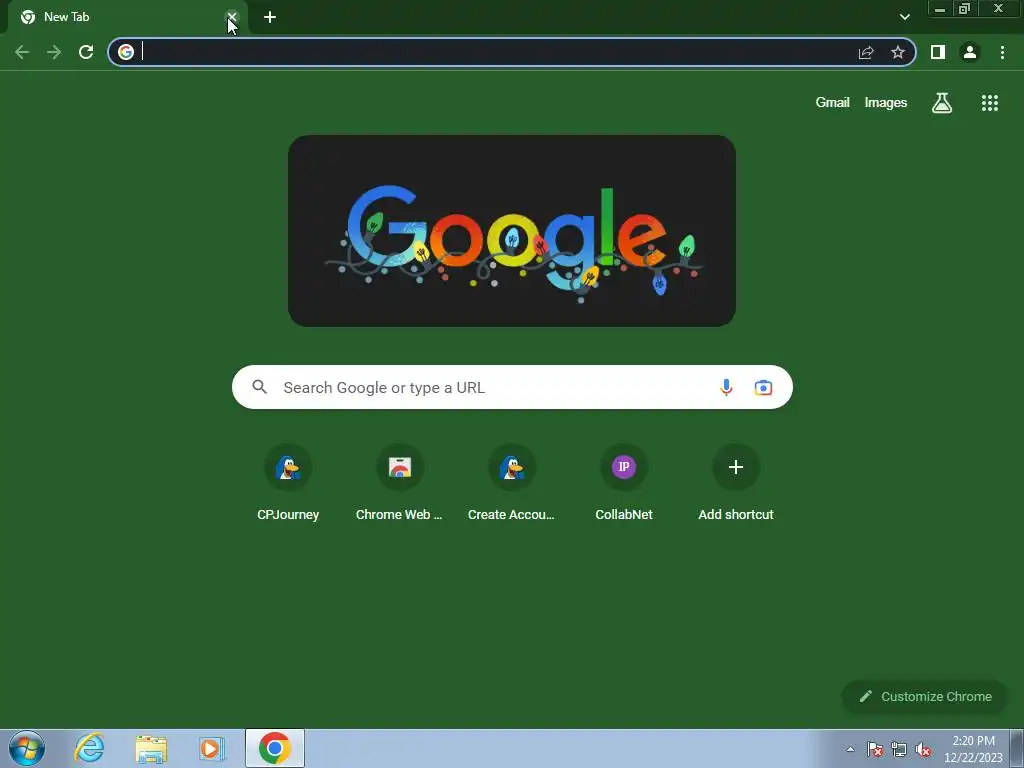1024x768 pixels.
Task: Launch Internet Explorer from taskbar
Action: coord(89,748)
